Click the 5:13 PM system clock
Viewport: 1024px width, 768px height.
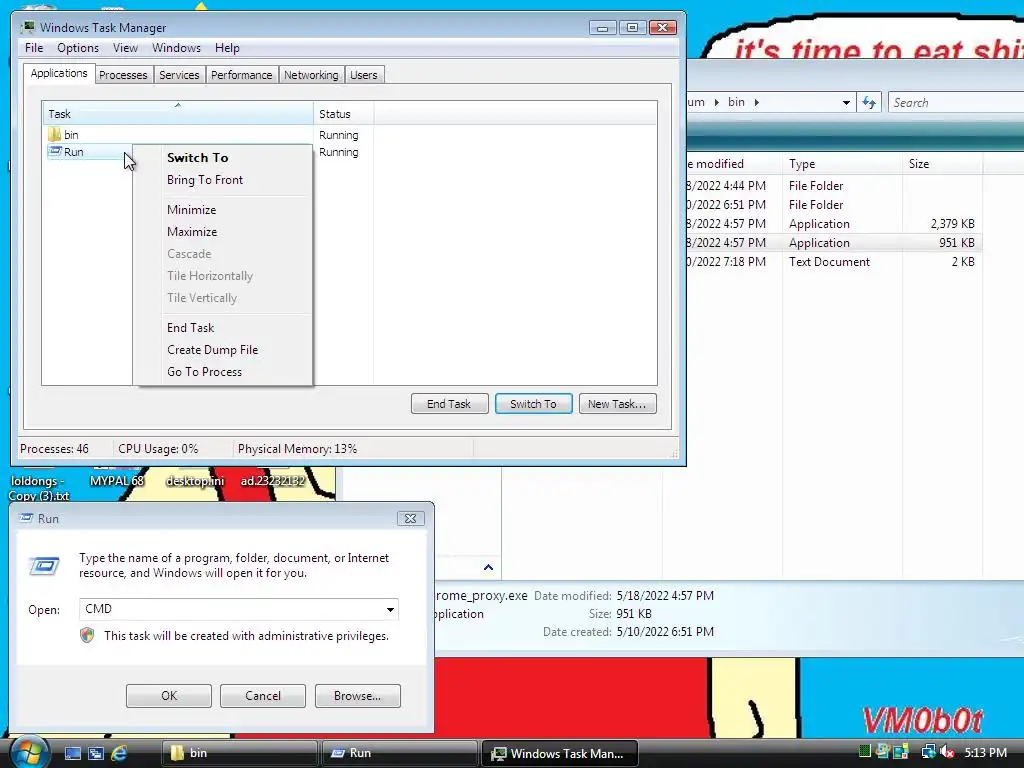pyautogui.click(x=985, y=752)
